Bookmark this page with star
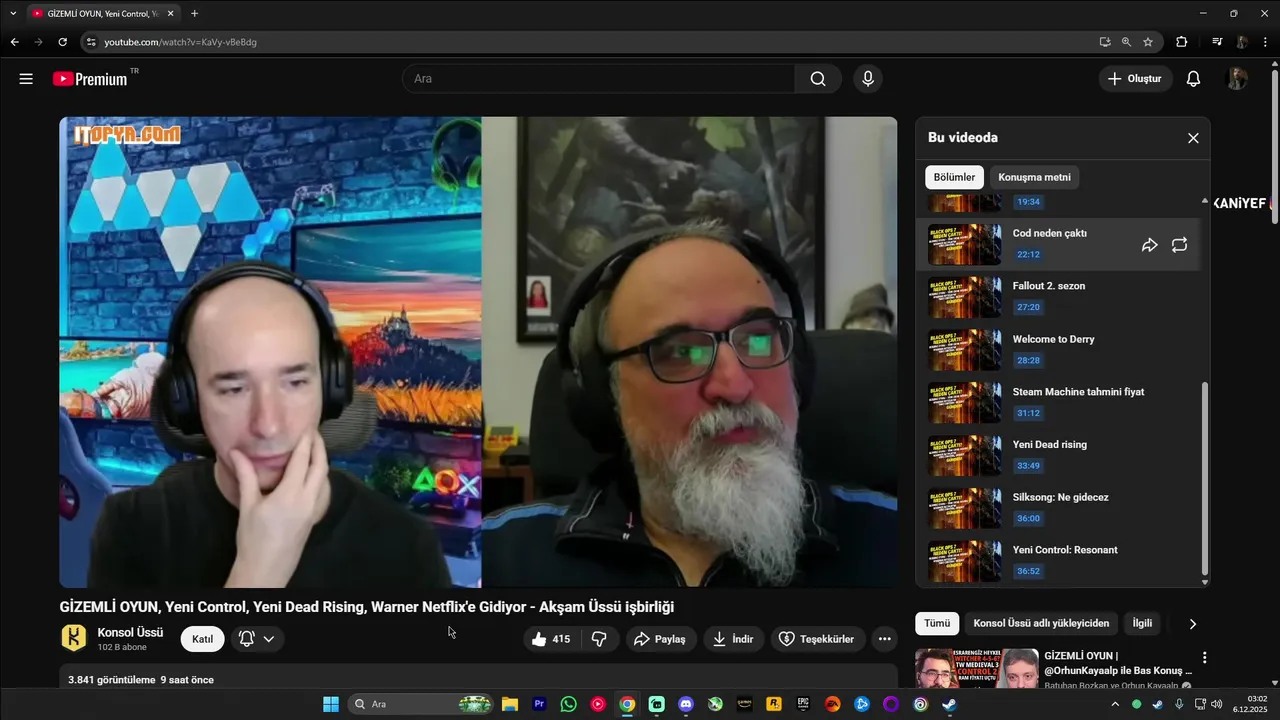1280x720 pixels. coord(1148,42)
